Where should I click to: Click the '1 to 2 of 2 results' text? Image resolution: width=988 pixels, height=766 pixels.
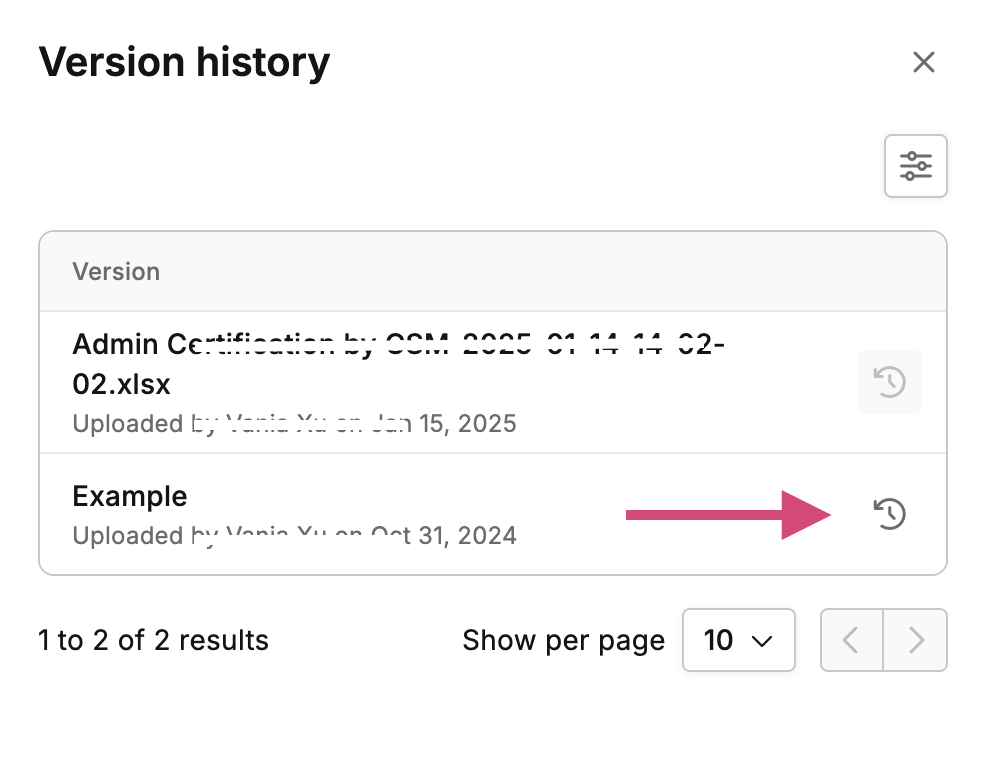pos(153,640)
